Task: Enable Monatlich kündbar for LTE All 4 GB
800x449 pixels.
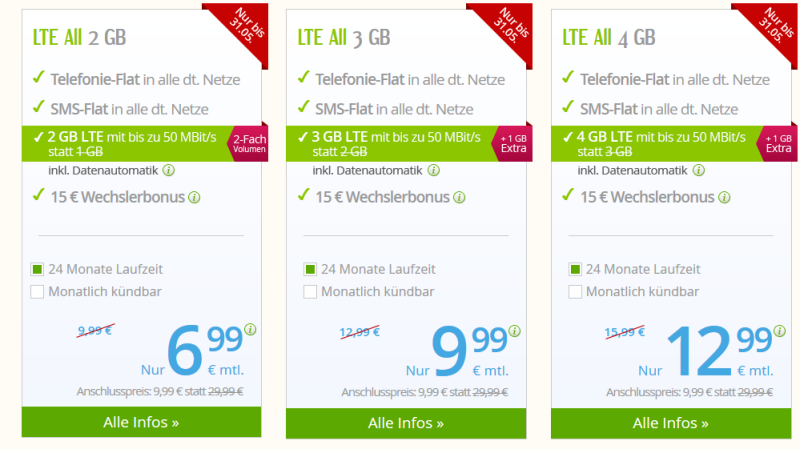Action: point(575,292)
